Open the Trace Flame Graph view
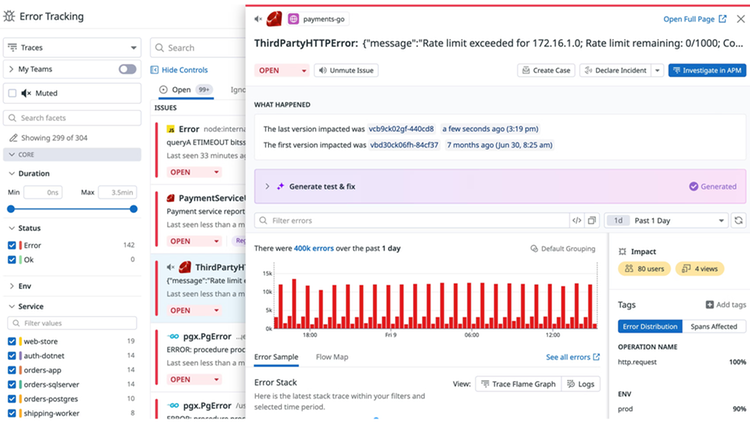 coord(518,384)
